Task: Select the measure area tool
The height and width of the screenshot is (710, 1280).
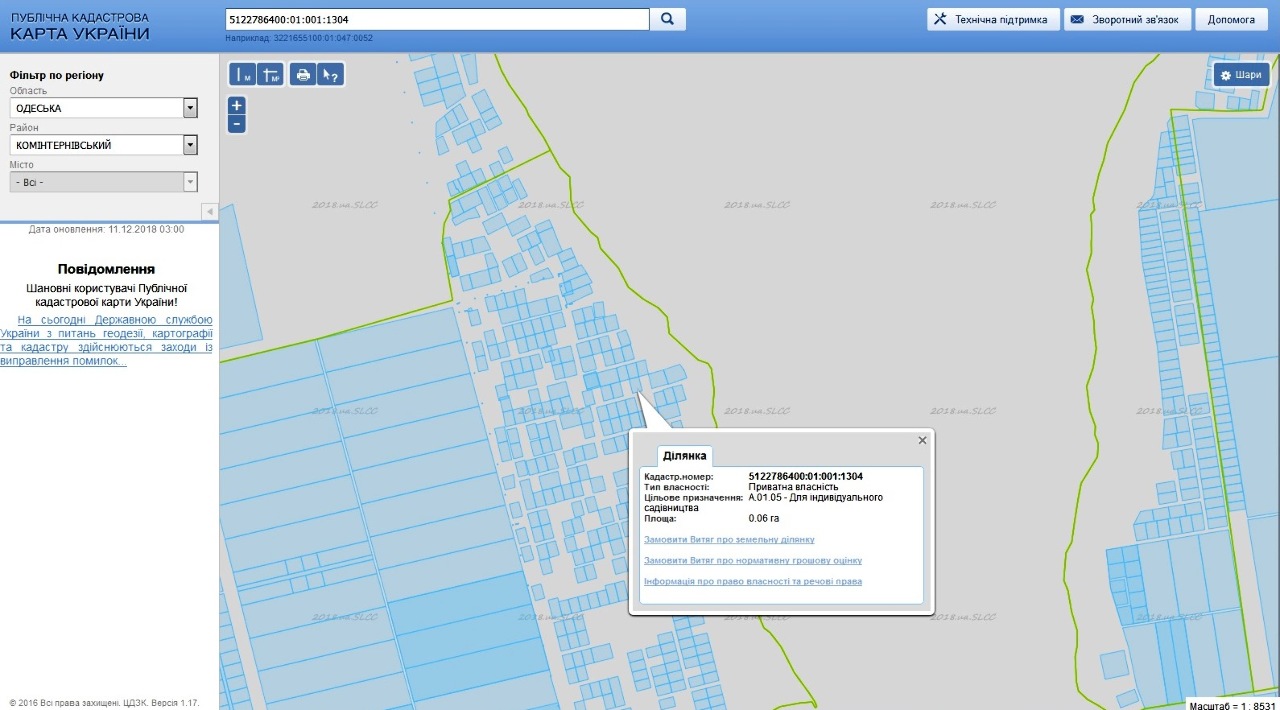Action: (x=271, y=74)
